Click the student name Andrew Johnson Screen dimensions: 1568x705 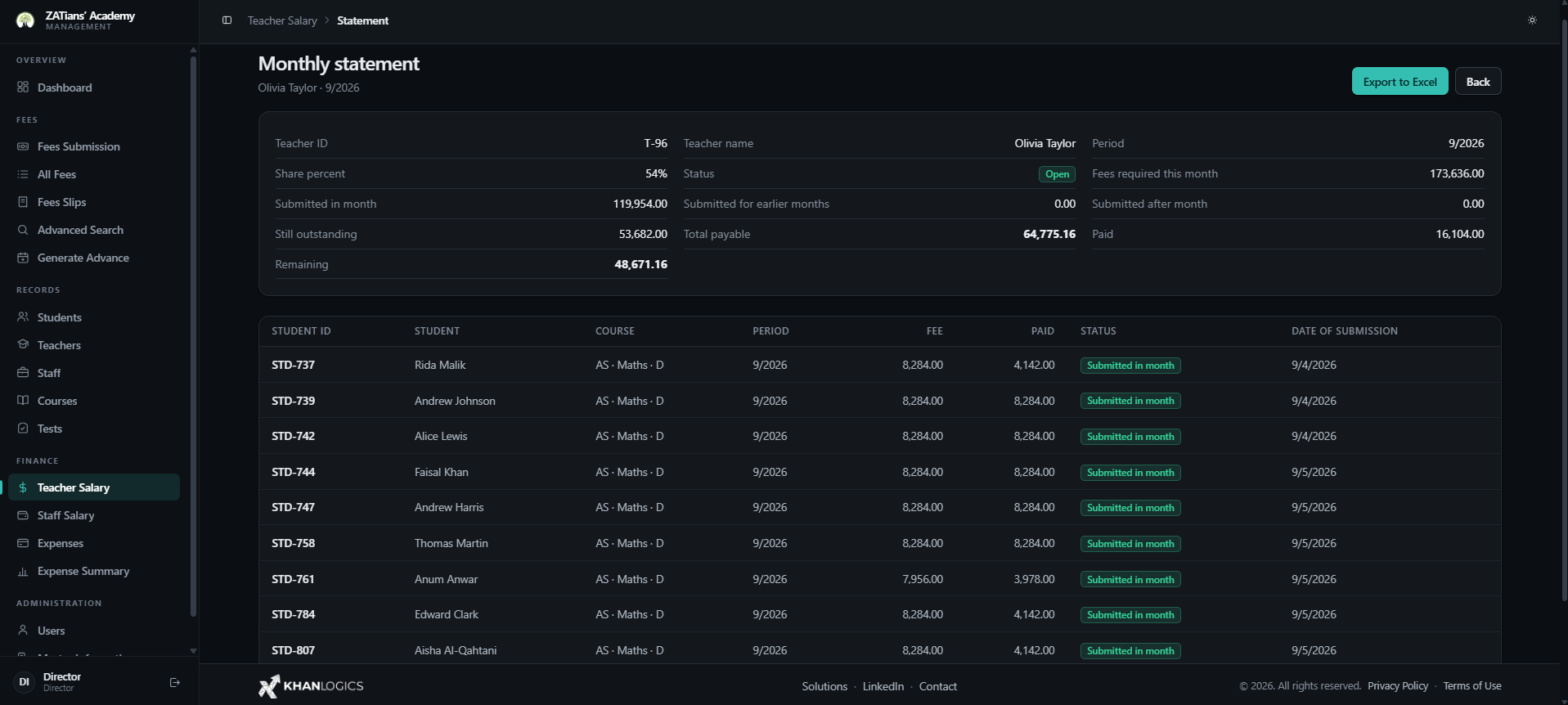pos(455,401)
